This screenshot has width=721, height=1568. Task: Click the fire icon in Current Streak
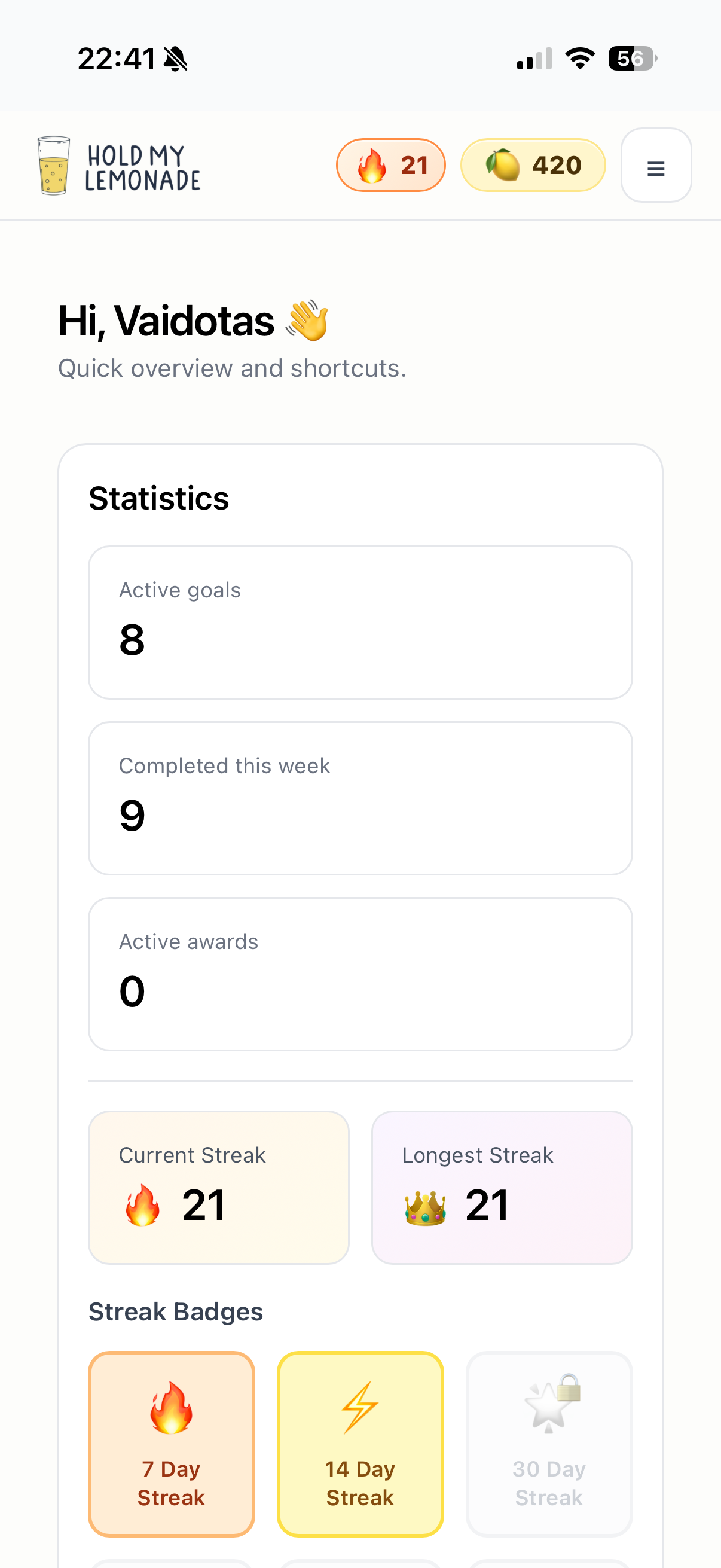coord(142,1204)
